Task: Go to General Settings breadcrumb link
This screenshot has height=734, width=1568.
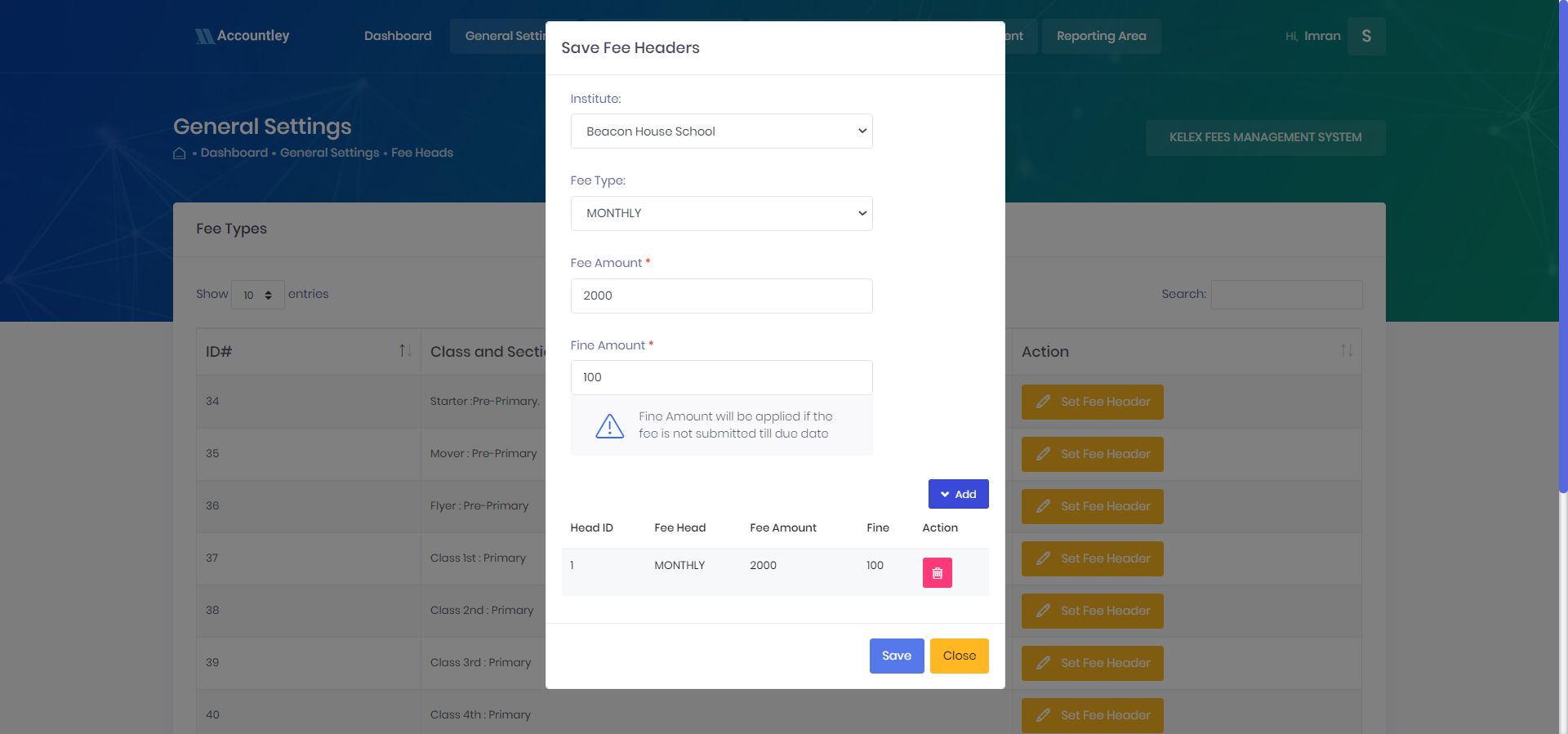Action: click(330, 153)
